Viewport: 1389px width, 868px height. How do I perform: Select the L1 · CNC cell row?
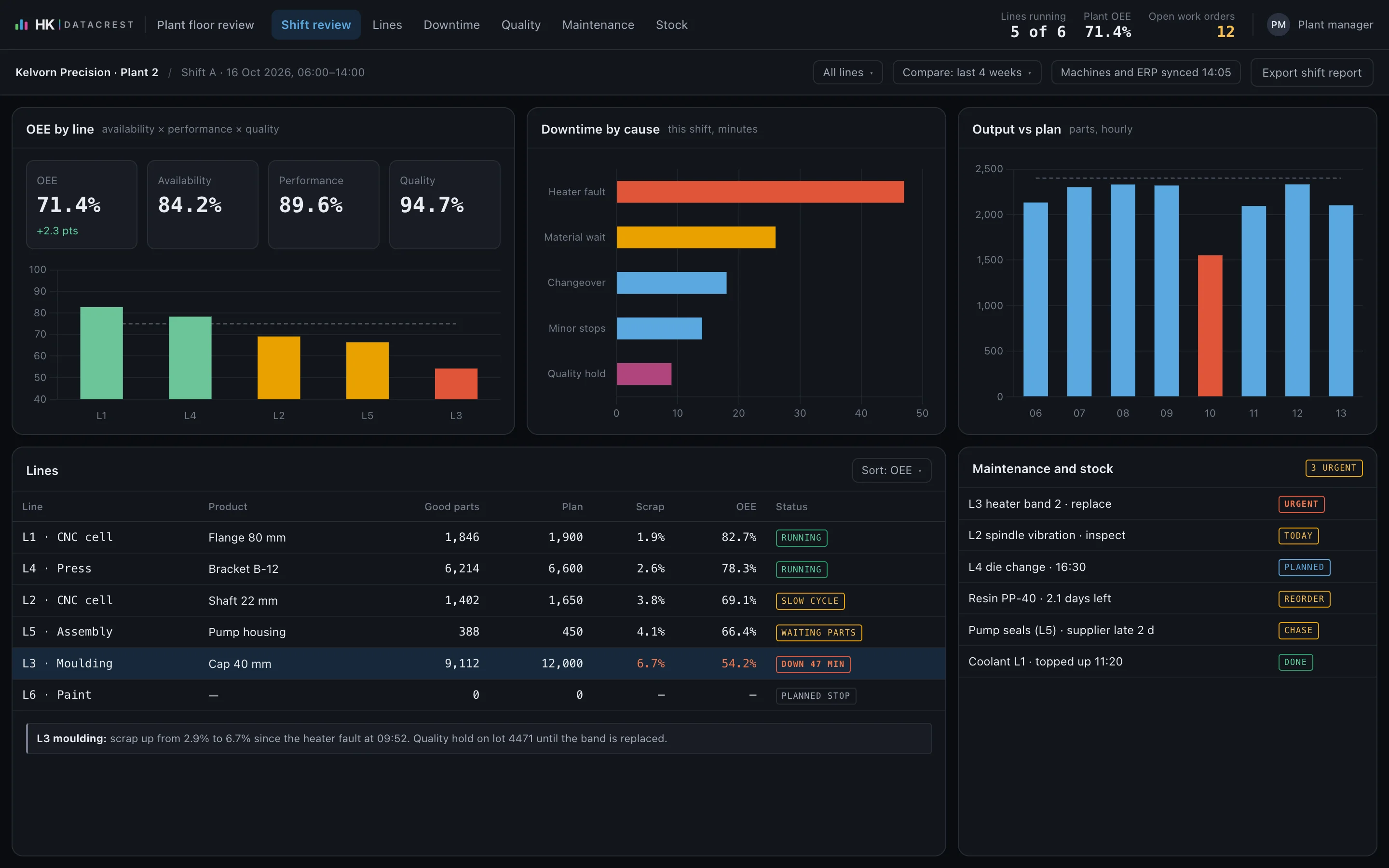click(479, 537)
